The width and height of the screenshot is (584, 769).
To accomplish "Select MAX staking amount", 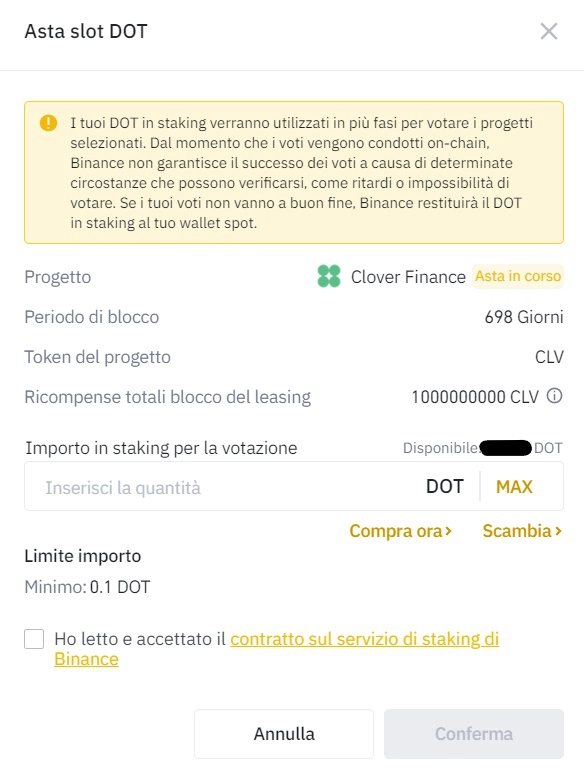I will 514,487.
